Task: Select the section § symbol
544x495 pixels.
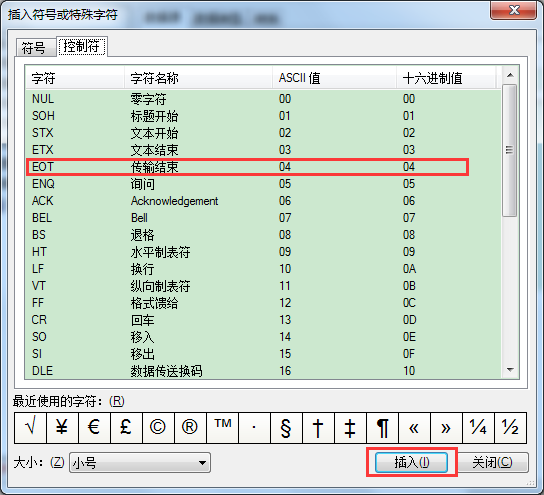Action: (x=286, y=428)
